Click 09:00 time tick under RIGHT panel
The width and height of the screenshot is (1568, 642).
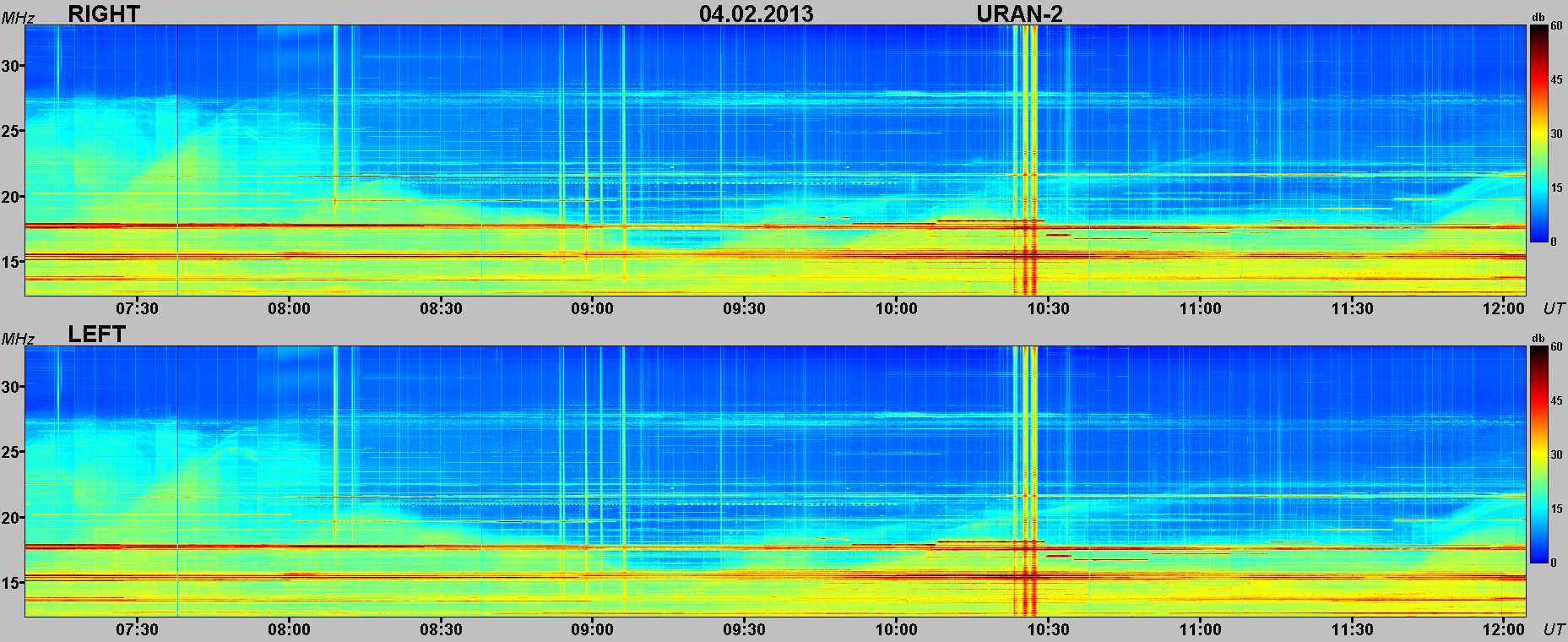(x=592, y=308)
